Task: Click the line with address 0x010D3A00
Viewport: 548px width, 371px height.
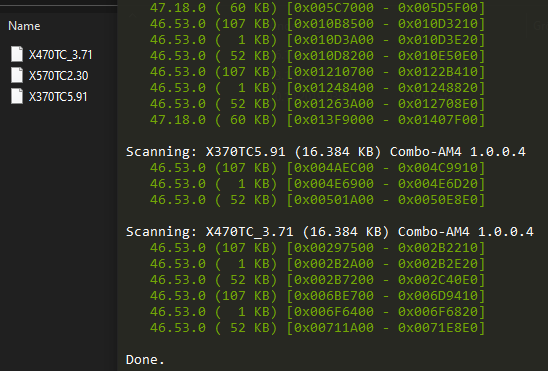Action: 317,40
